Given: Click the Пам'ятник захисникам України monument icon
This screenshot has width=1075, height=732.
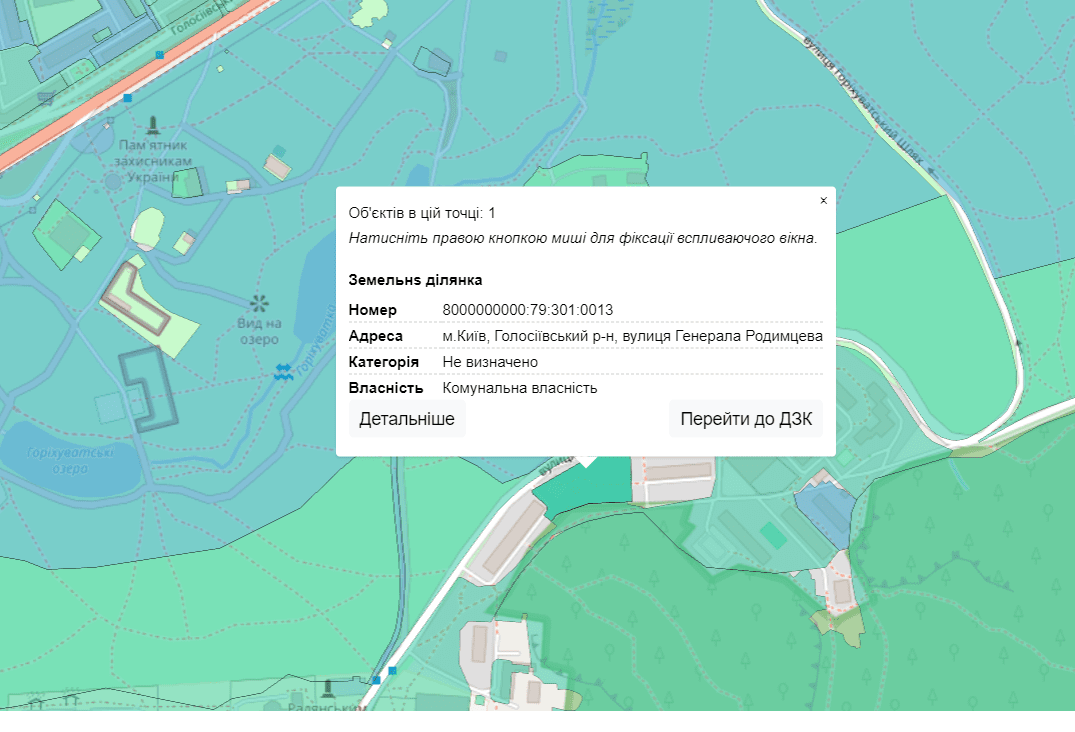Looking at the screenshot, I should pos(152,125).
